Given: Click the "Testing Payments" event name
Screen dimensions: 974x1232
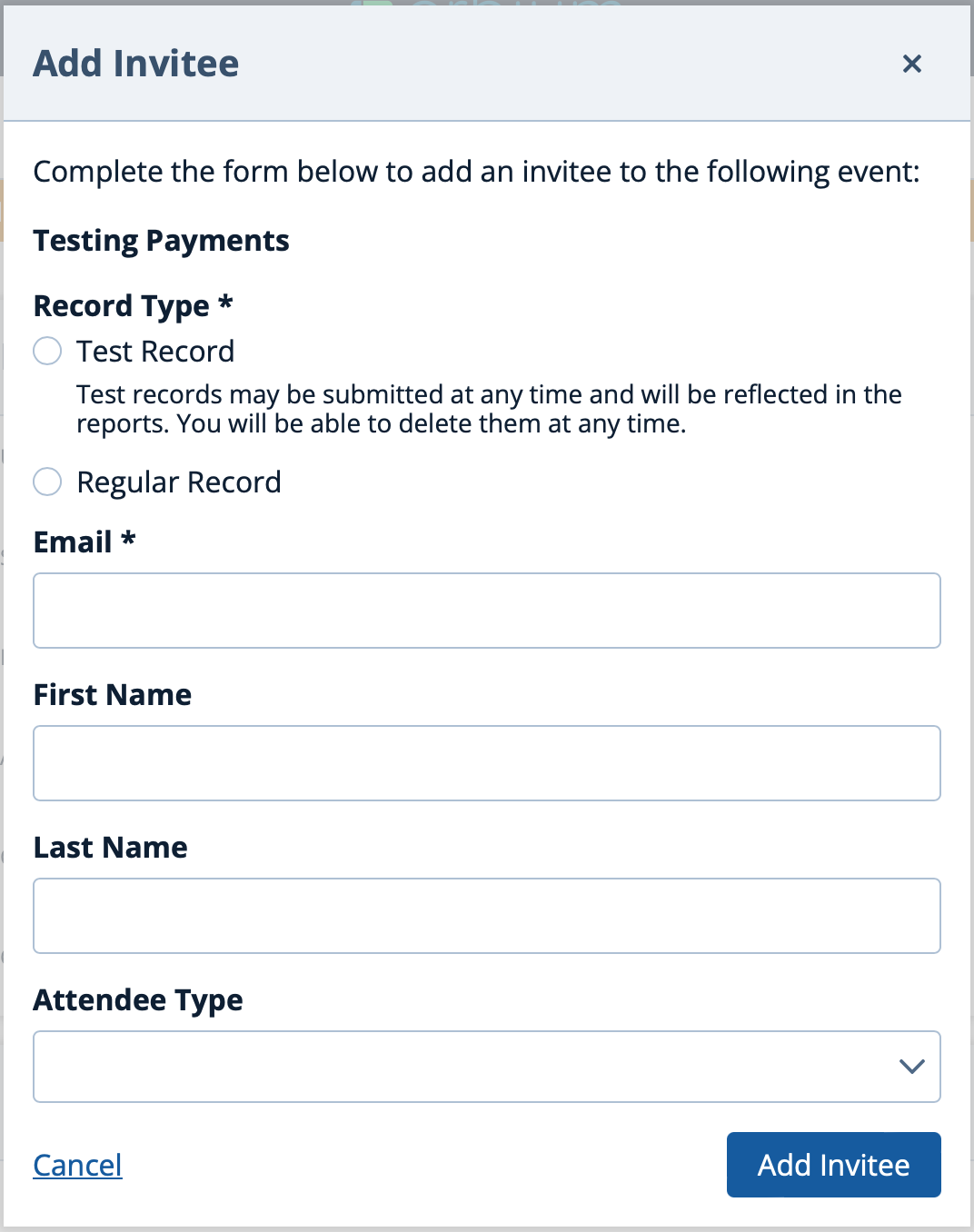Looking at the screenshot, I should (161, 241).
